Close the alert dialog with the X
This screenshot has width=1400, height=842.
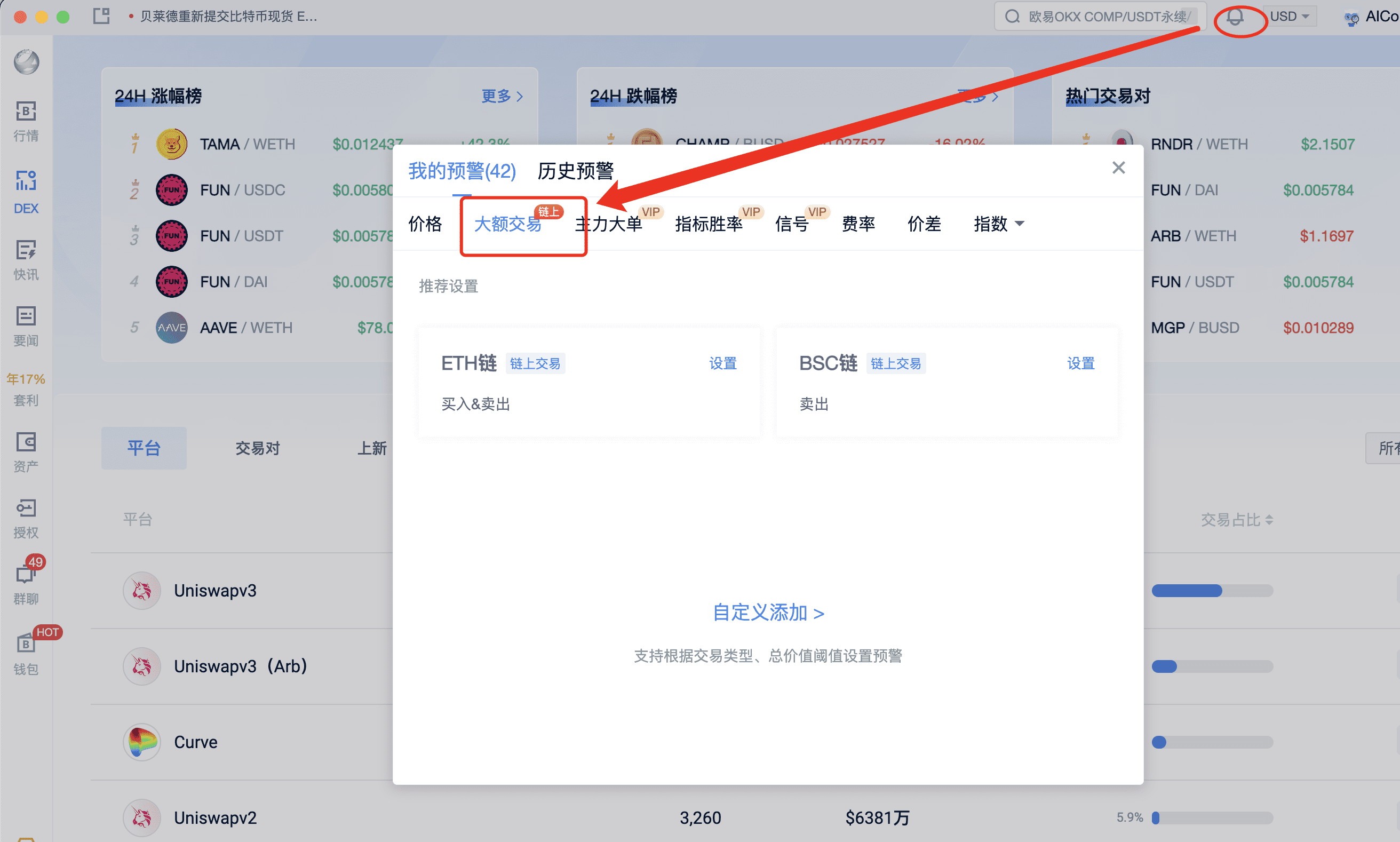tap(1118, 168)
